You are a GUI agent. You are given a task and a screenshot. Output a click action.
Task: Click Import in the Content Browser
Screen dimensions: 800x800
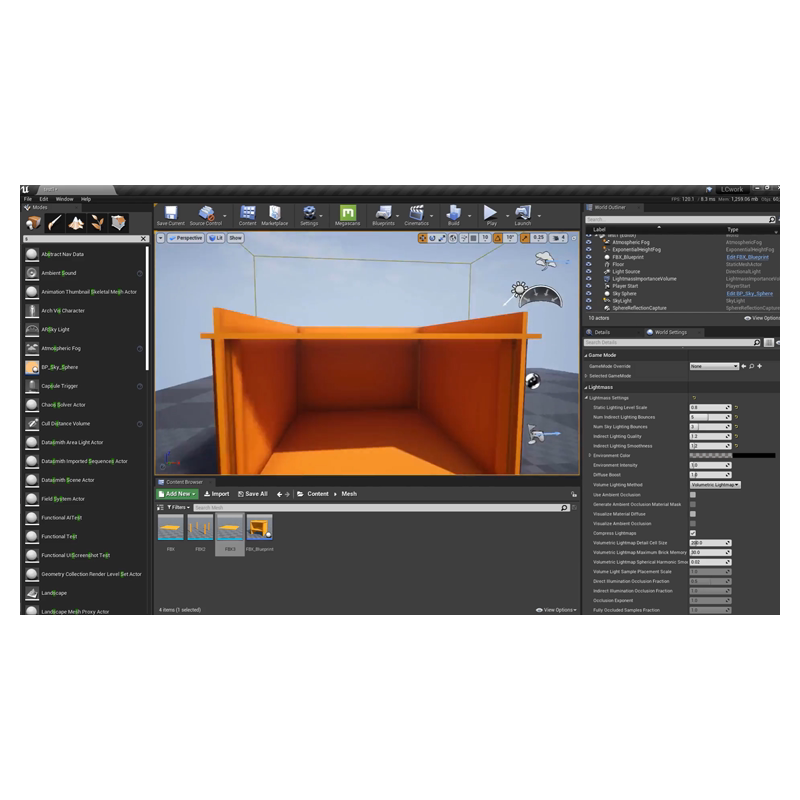(x=216, y=494)
